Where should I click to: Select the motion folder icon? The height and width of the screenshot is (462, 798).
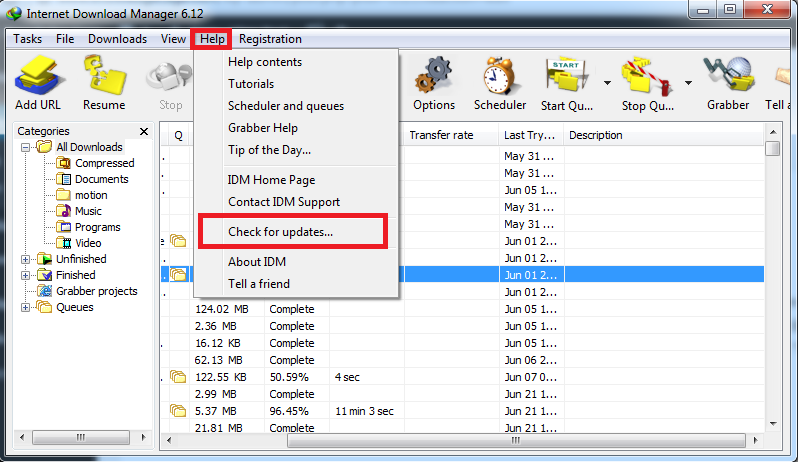[x=64, y=194]
